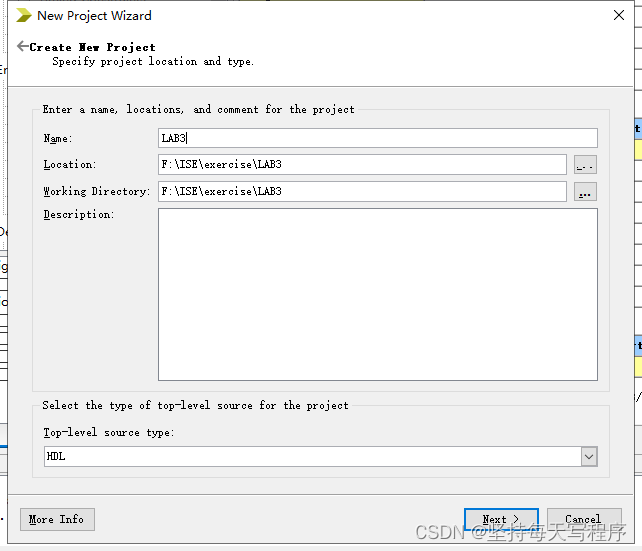Image resolution: width=642 pixels, height=551 pixels.
Task: Click into the Working Directory path field
Action: tap(362, 191)
